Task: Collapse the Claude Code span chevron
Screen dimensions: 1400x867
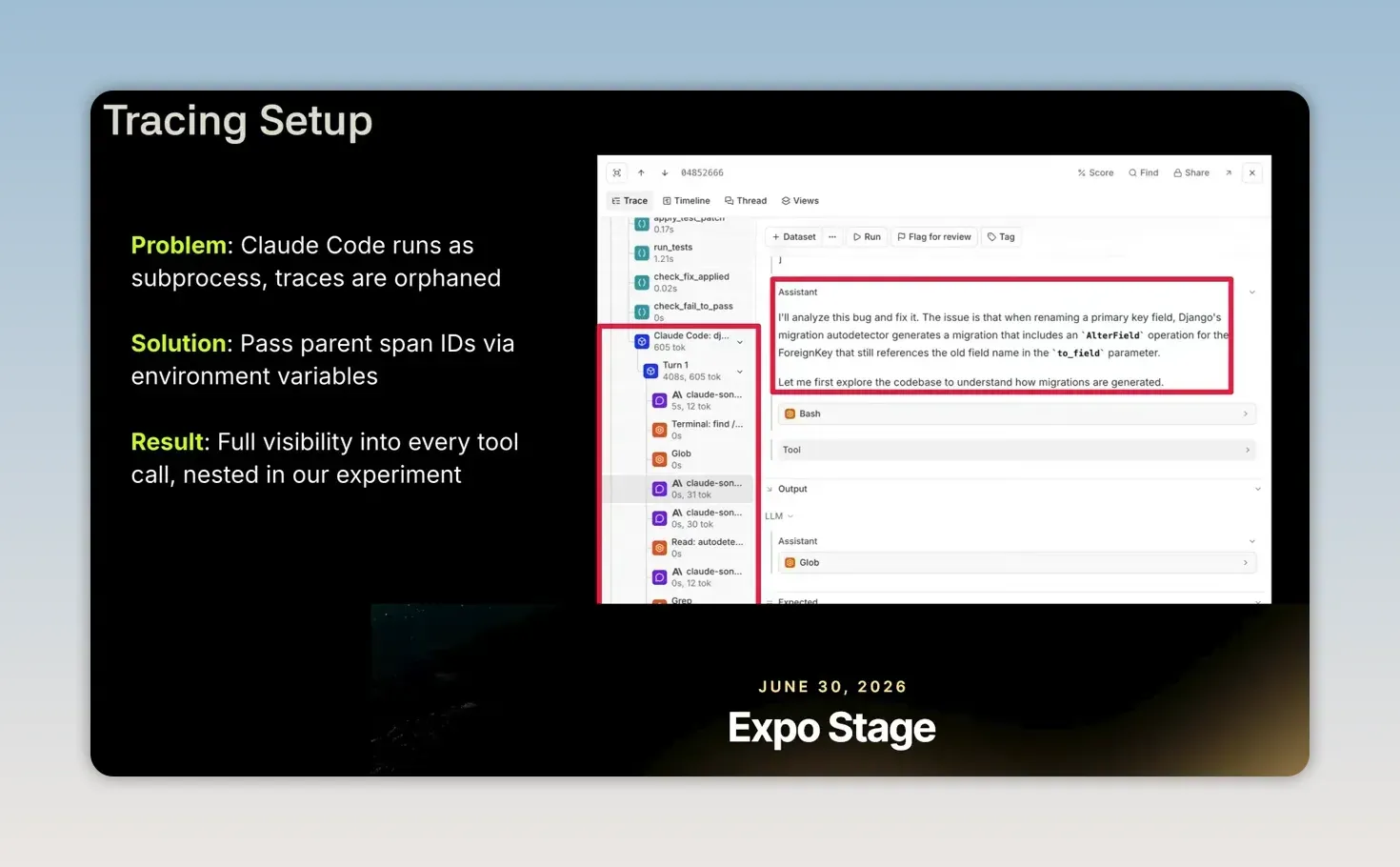Action: coord(740,341)
